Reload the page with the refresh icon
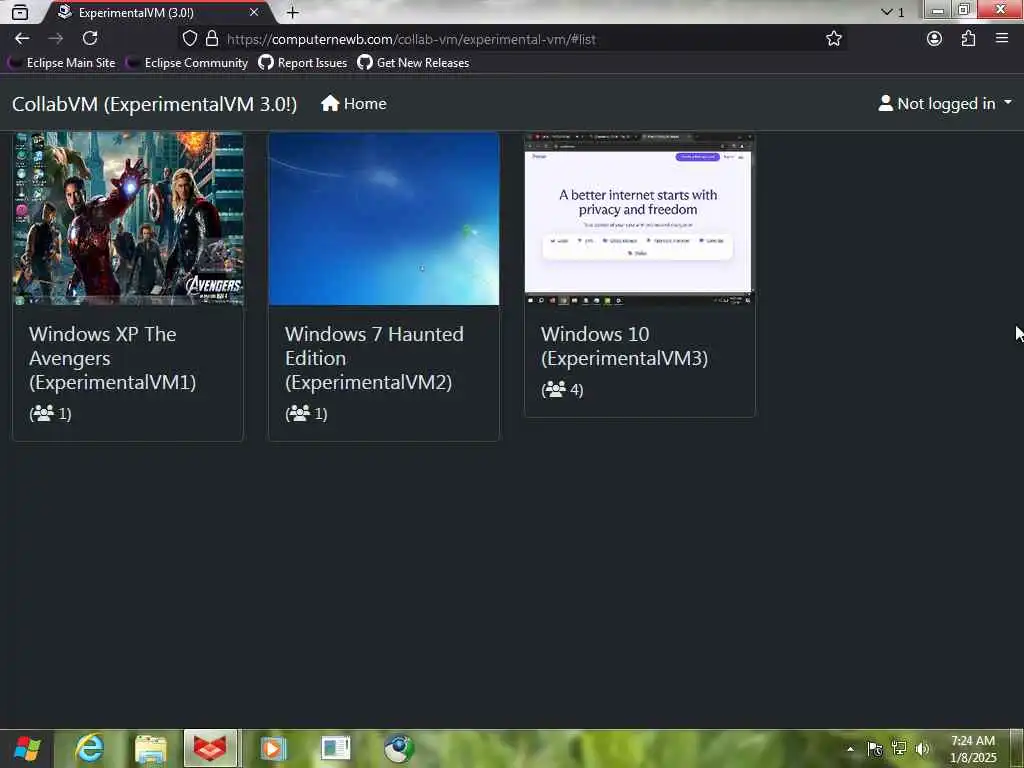Viewport: 1024px width, 768px height. pyautogui.click(x=90, y=39)
